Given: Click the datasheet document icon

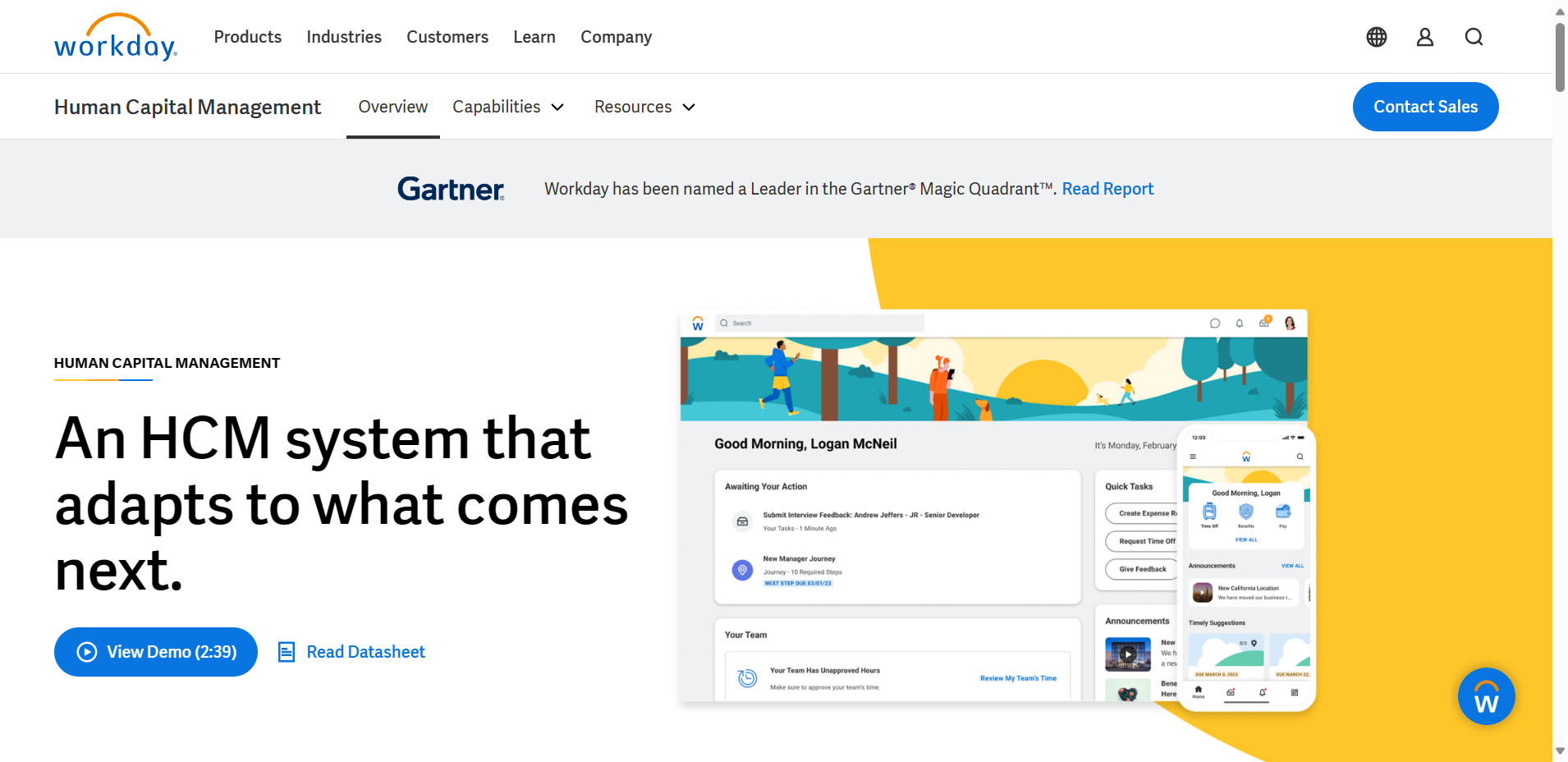Looking at the screenshot, I should click(287, 652).
